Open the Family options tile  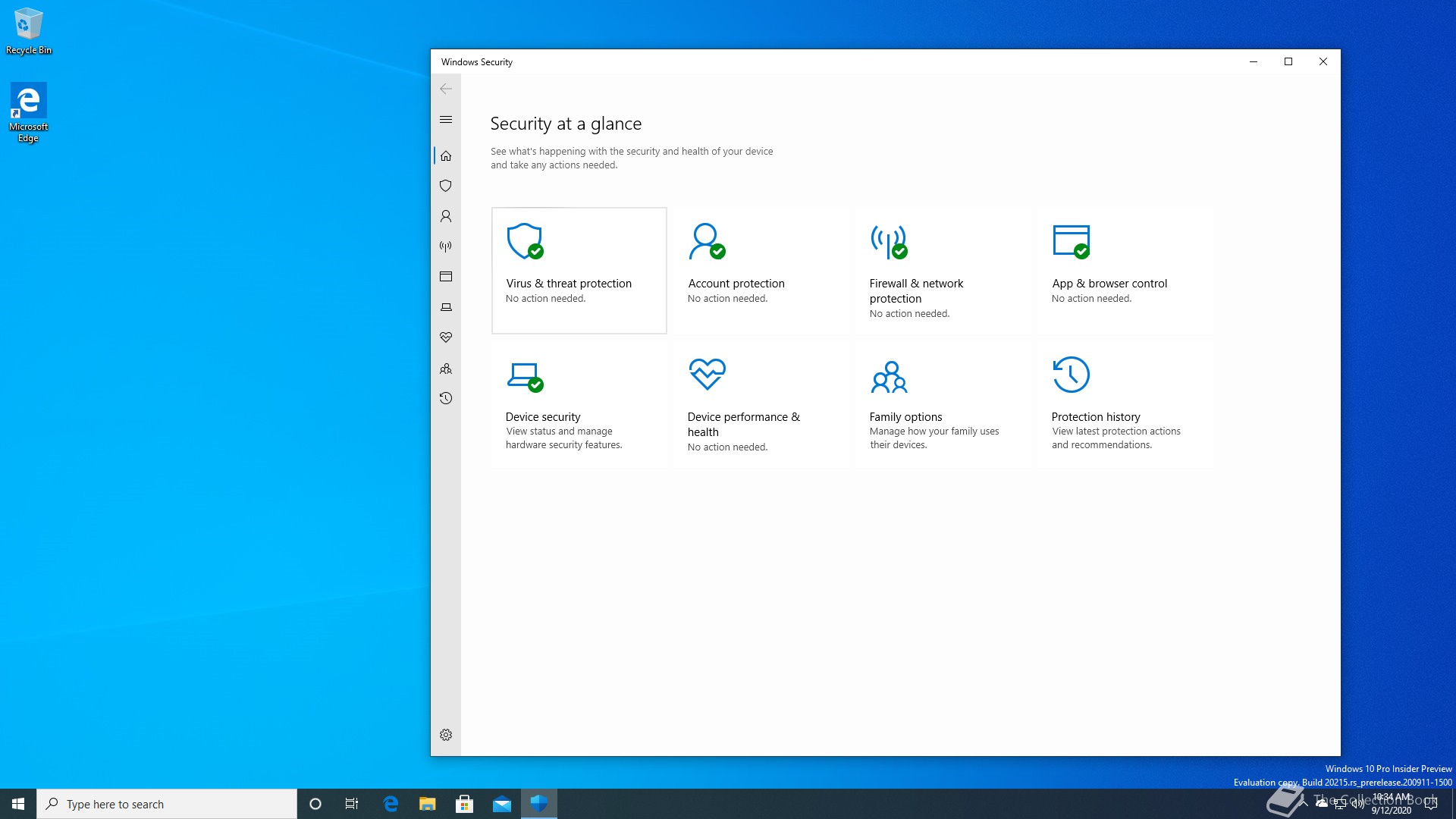click(x=943, y=403)
